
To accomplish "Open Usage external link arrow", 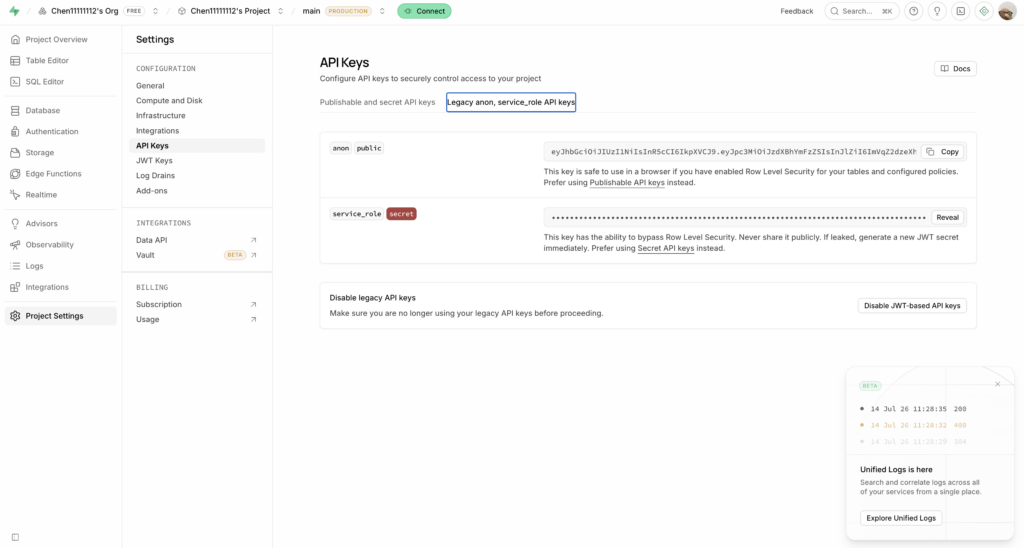I will pyautogui.click(x=253, y=319).
